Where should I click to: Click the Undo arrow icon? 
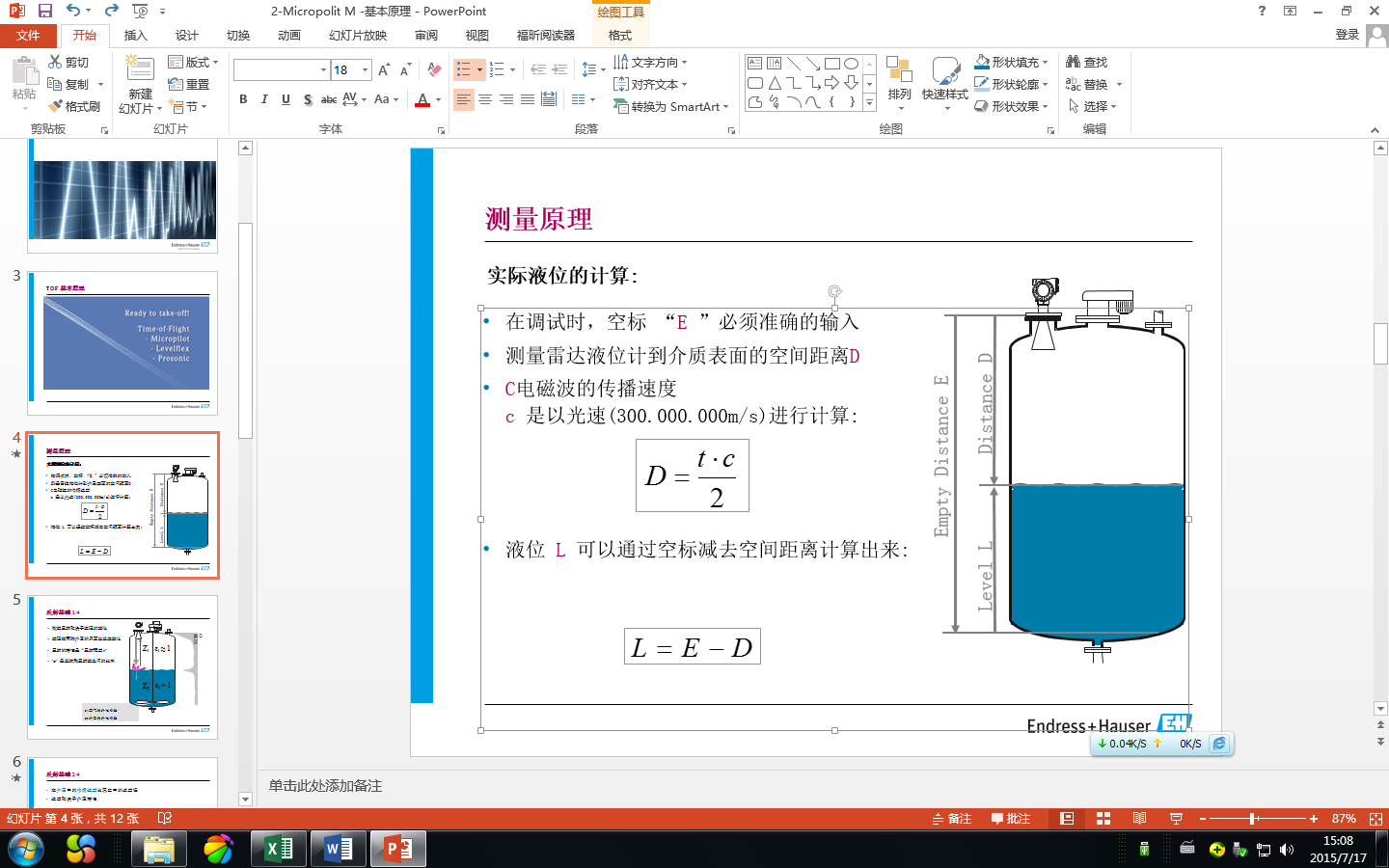pyautogui.click(x=74, y=11)
